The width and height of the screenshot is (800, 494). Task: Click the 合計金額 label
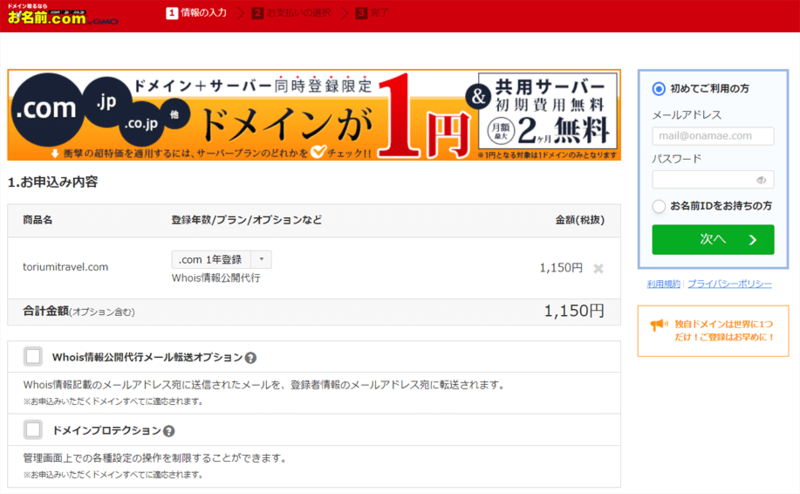pos(46,311)
